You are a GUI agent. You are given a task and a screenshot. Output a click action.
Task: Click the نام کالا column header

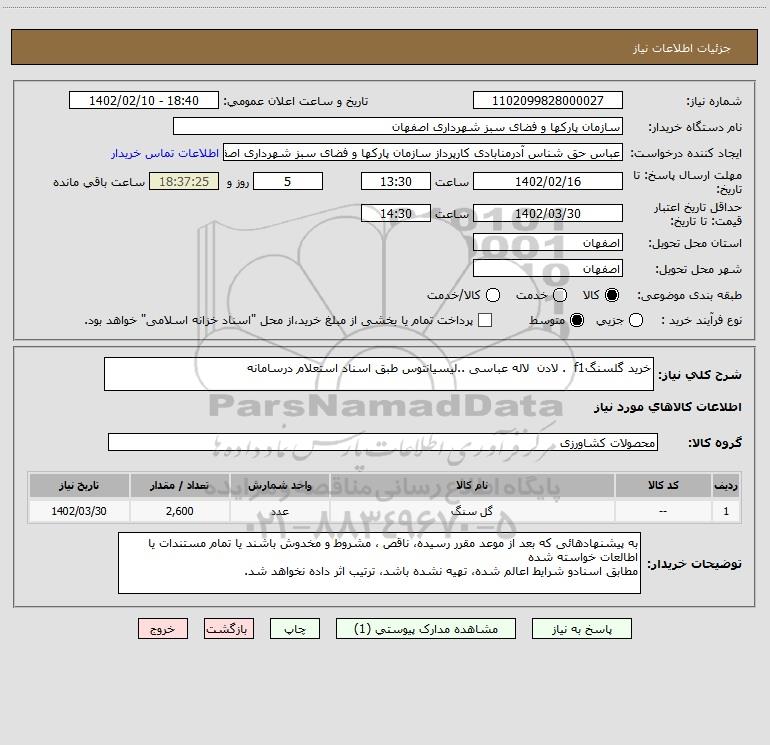[x=472, y=485]
